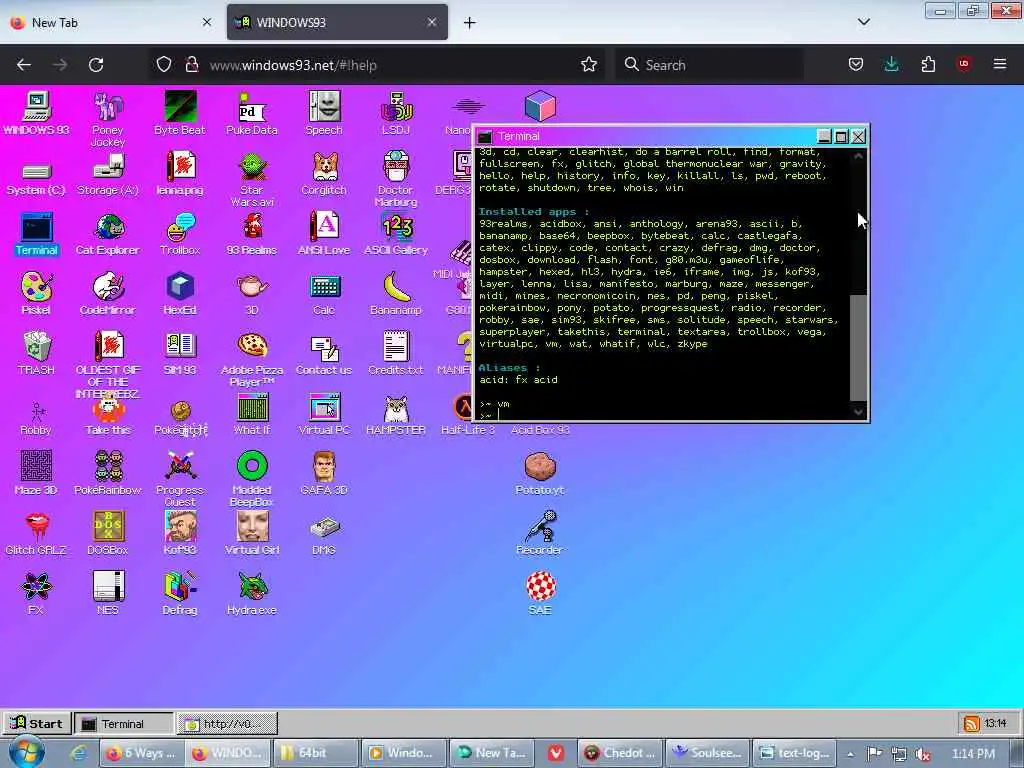1024x768 pixels.
Task: Open CodeMirror editor icon
Action: pyautogui.click(x=108, y=293)
